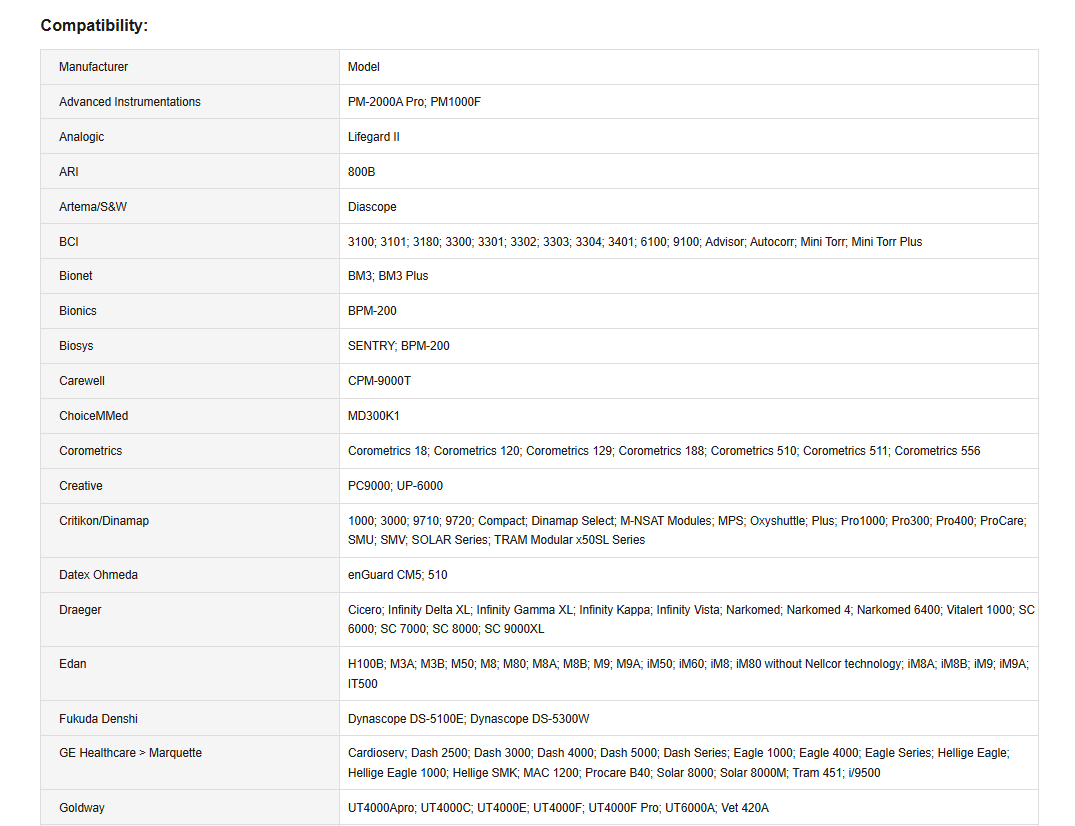Viewport: 1075px width, 826px height.
Task: Click the BM3; BM3 Plus model cell
Action: coord(388,276)
